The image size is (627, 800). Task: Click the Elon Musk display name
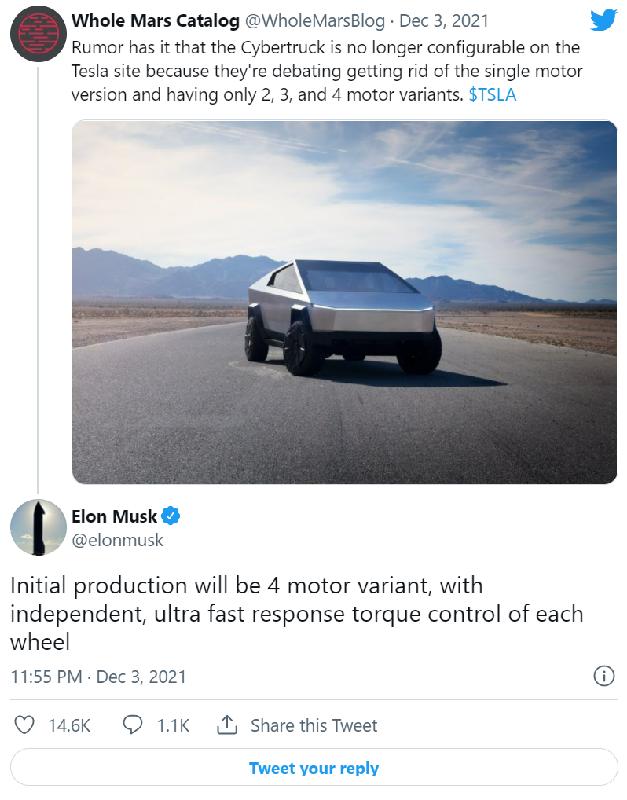click(x=114, y=517)
